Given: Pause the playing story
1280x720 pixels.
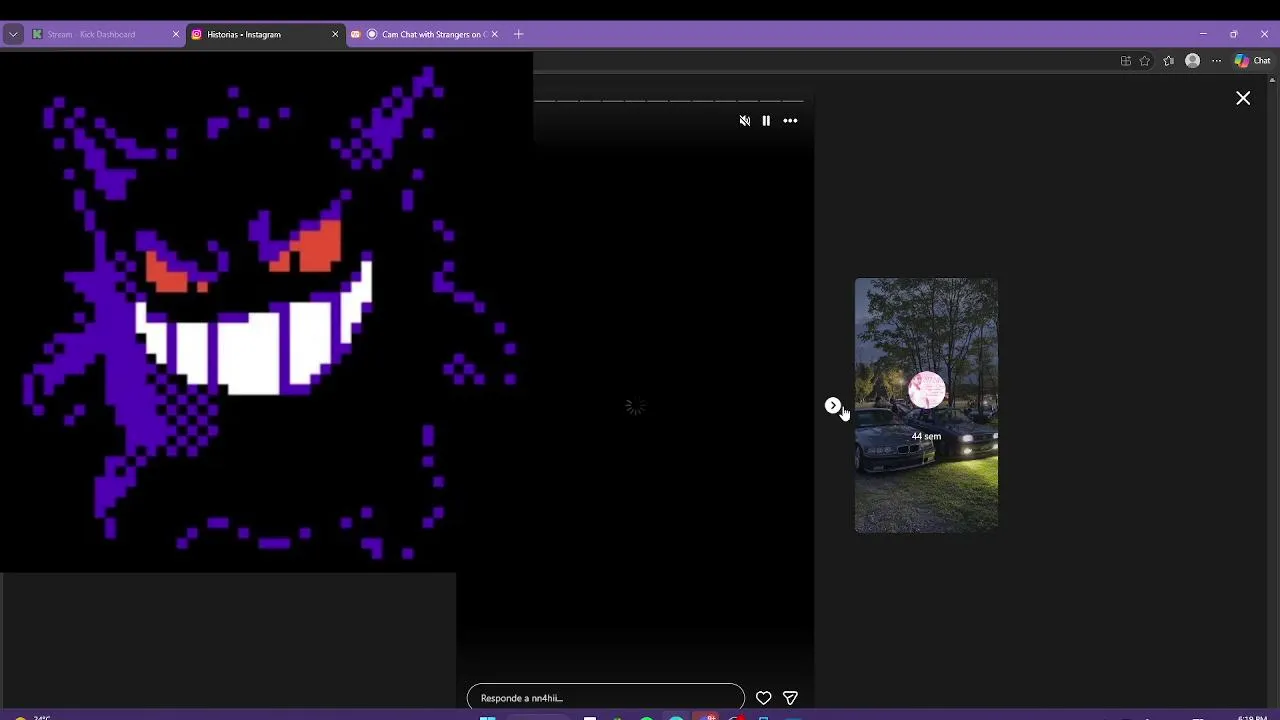Looking at the screenshot, I should click(766, 121).
